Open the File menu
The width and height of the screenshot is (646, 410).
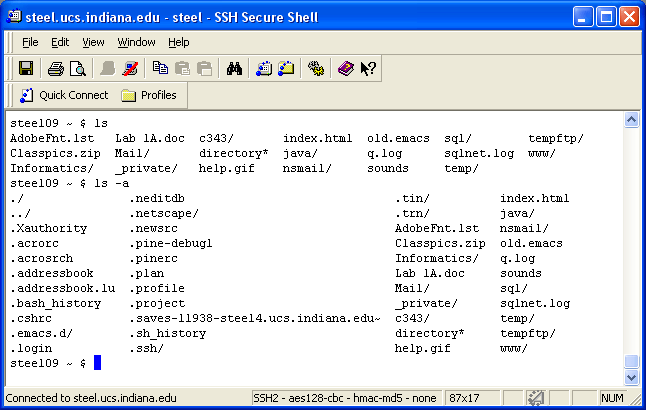pos(30,42)
